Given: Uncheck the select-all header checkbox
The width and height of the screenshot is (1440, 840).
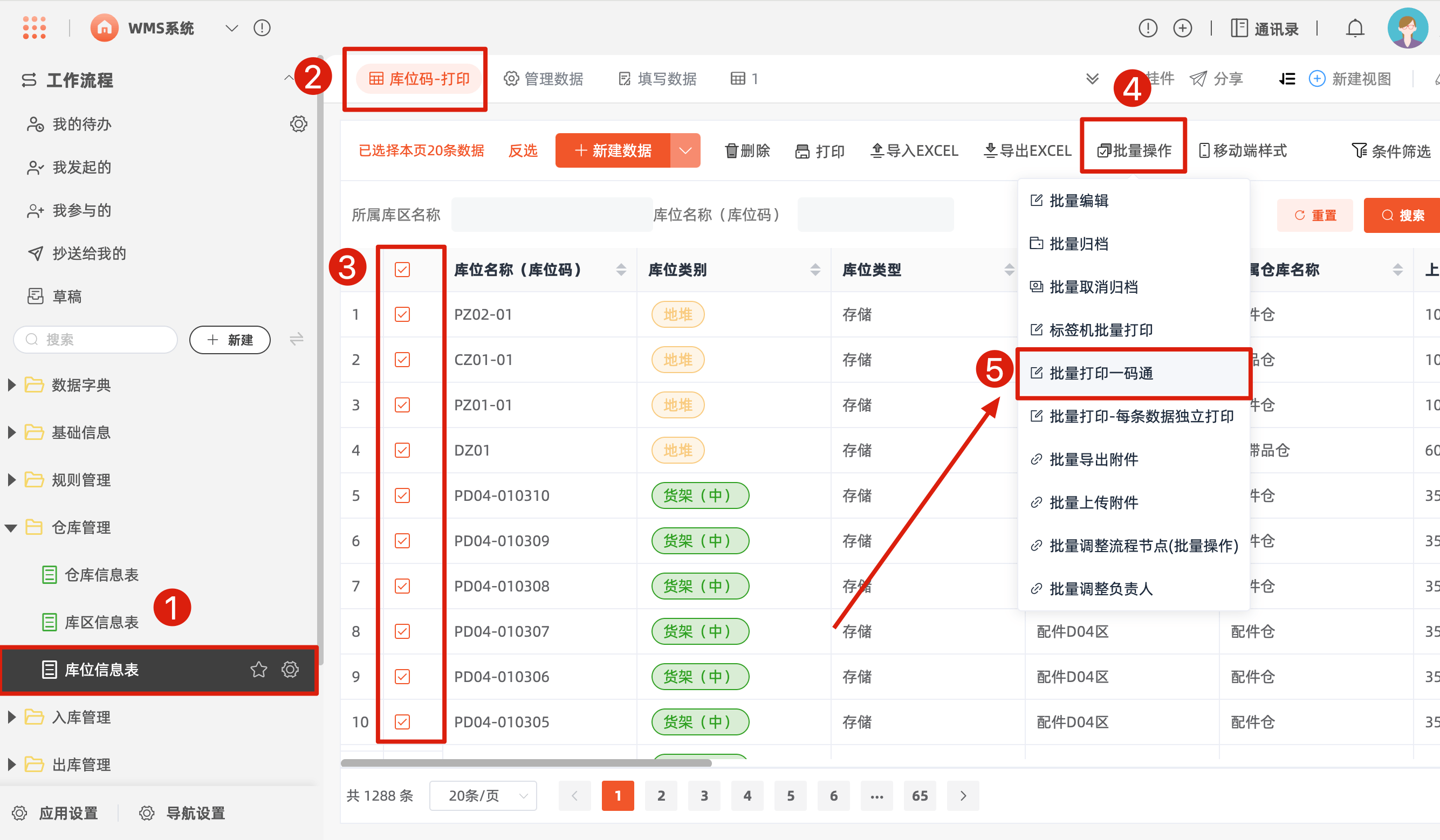Looking at the screenshot, I should click(x=402, y=270).
